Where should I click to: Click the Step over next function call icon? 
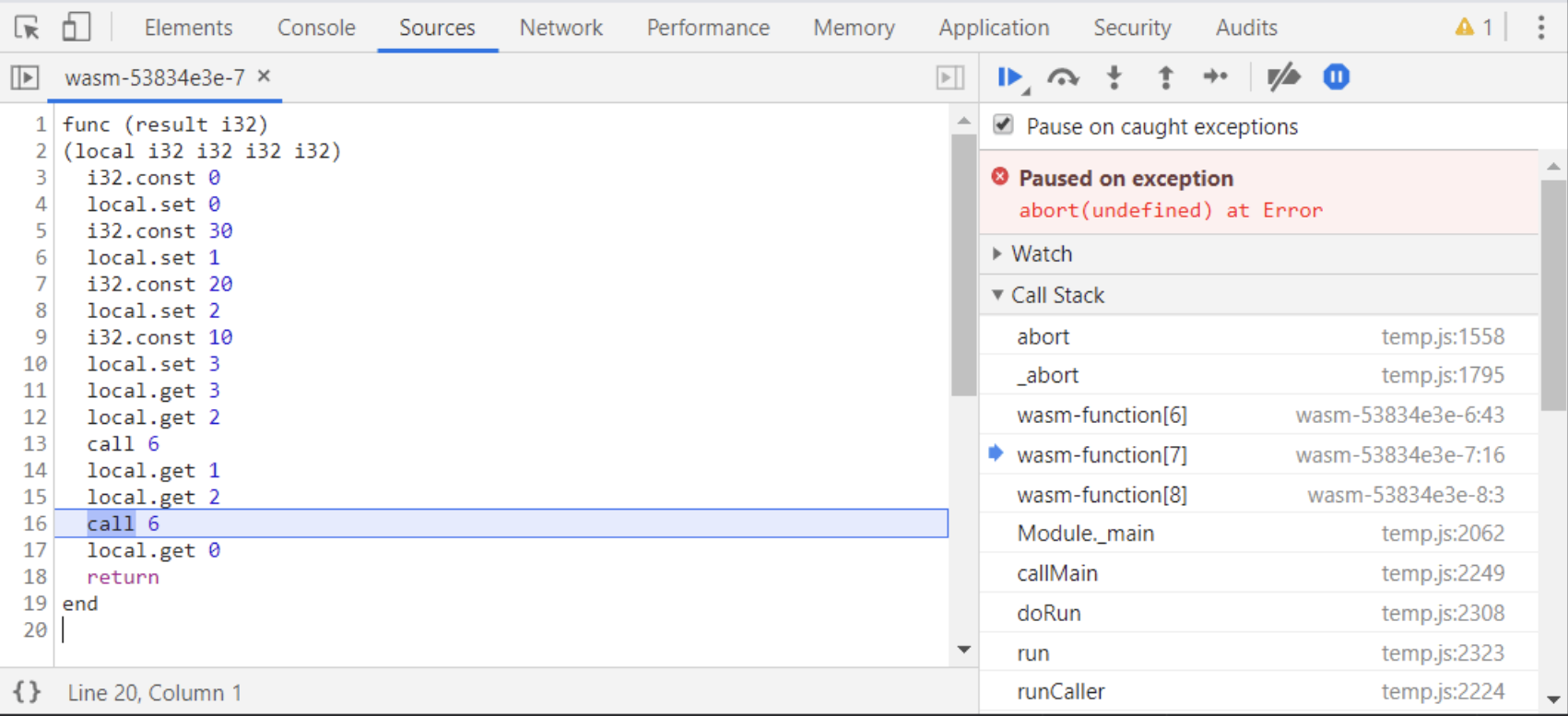pos(1063,77)
